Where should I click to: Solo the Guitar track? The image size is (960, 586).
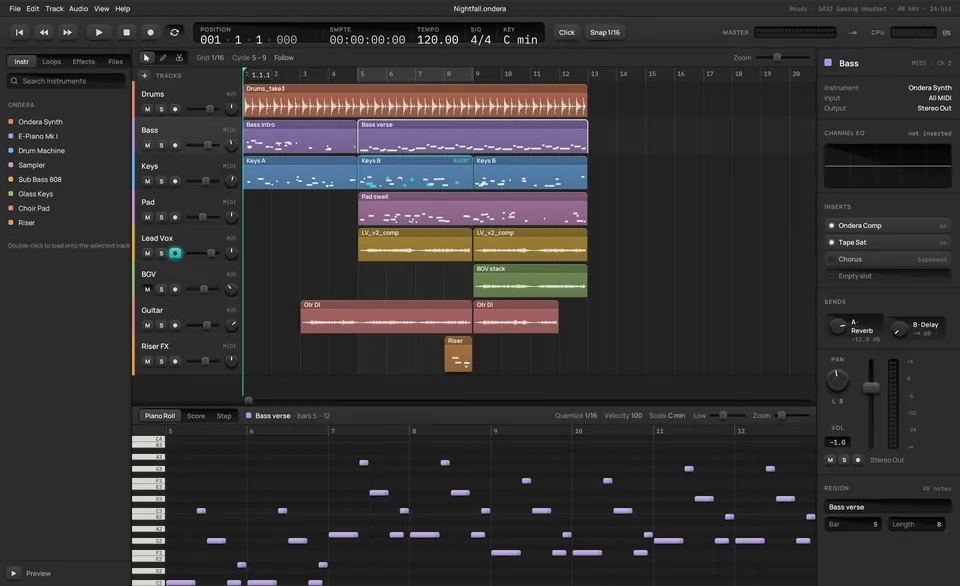click(161, 325)
